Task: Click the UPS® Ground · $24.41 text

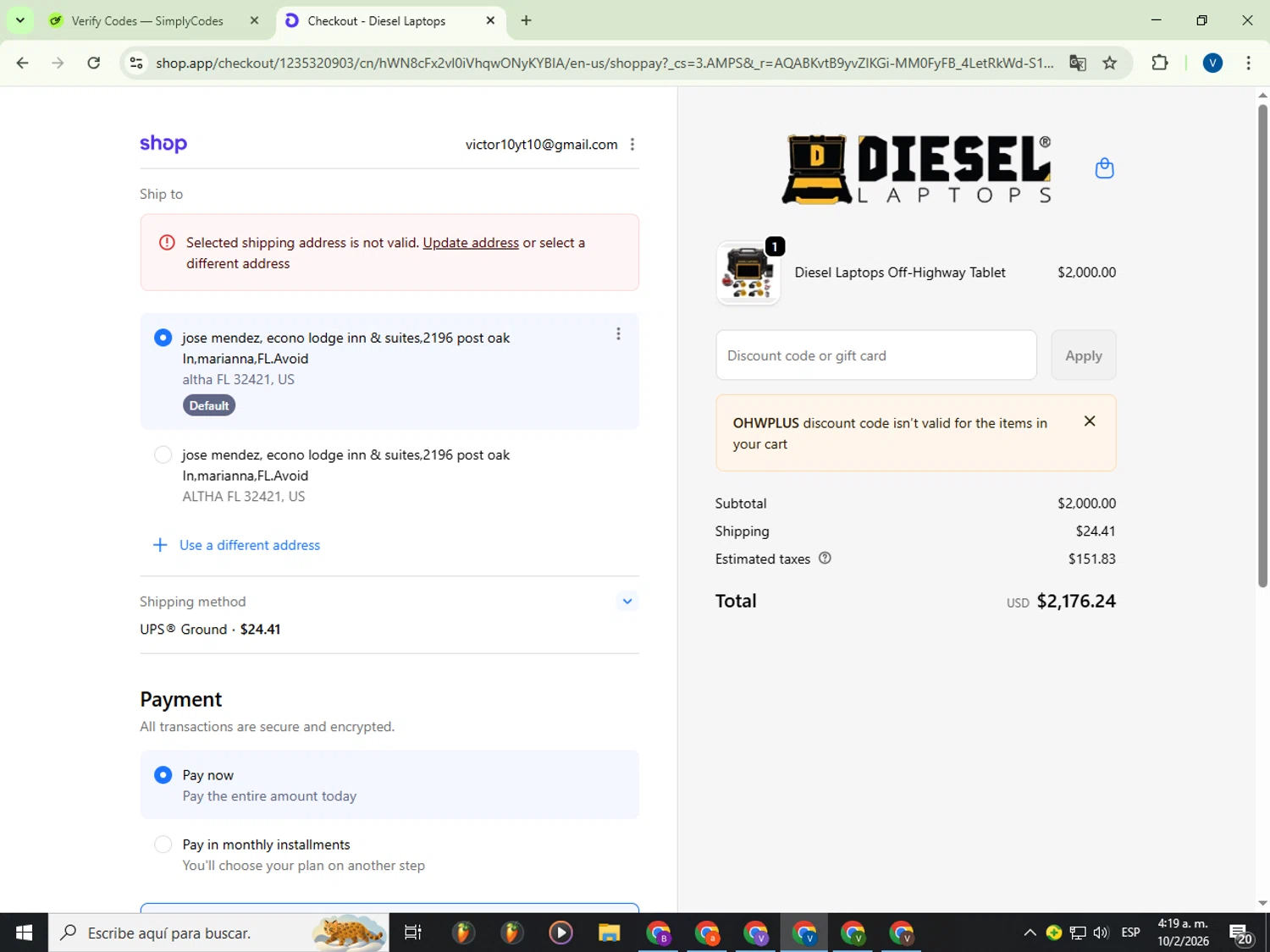Action: 210,630
